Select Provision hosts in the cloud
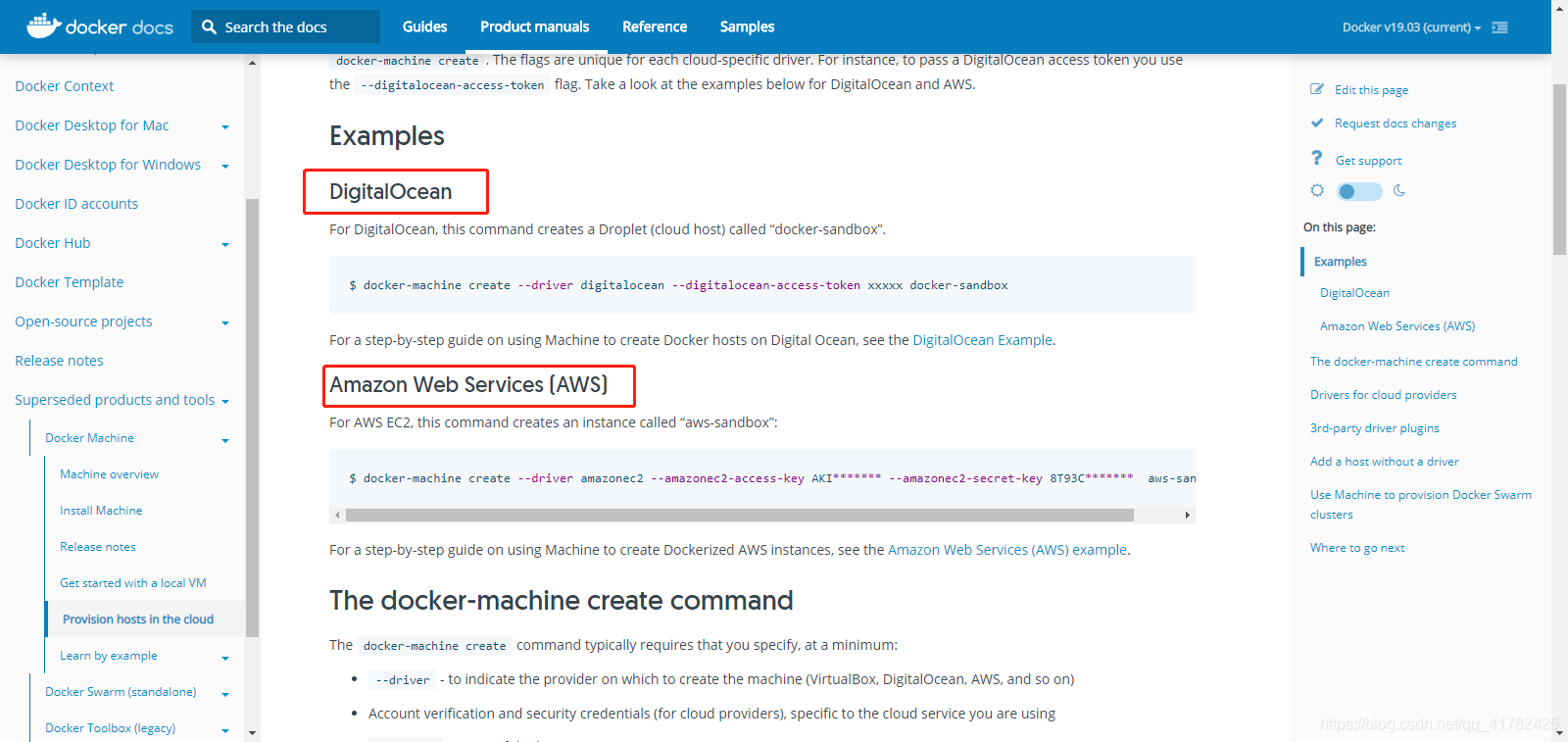Viewport: 1568px width, 742px height. coord(138,619)
